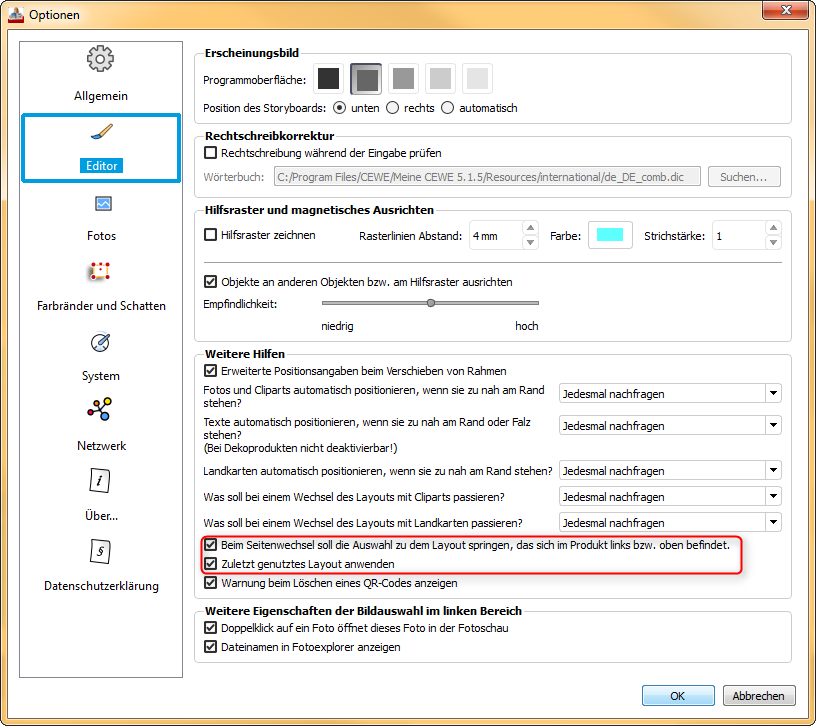Click the Optionen window title icon
Viewport: 816px width, 726px height.
pos(16,14)
